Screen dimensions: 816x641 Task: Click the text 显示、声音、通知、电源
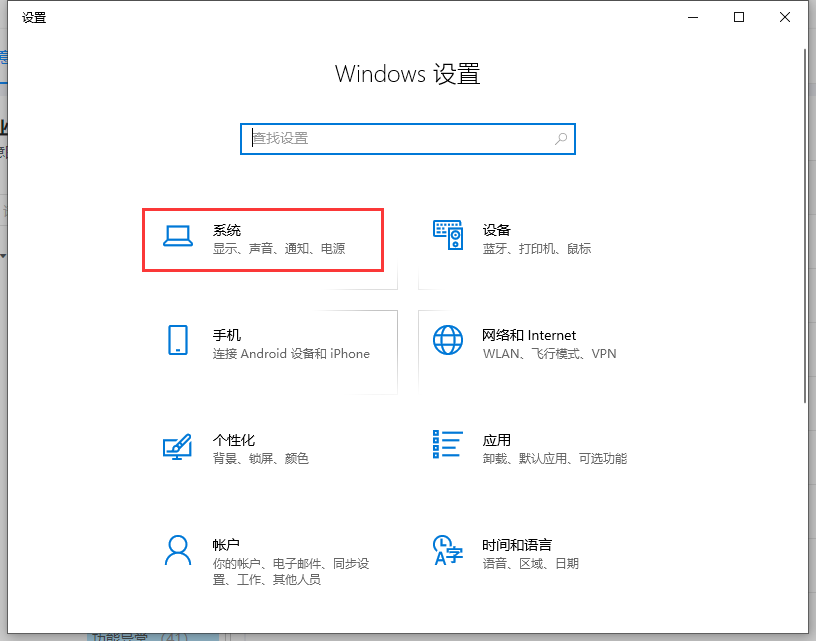point(279,249)
